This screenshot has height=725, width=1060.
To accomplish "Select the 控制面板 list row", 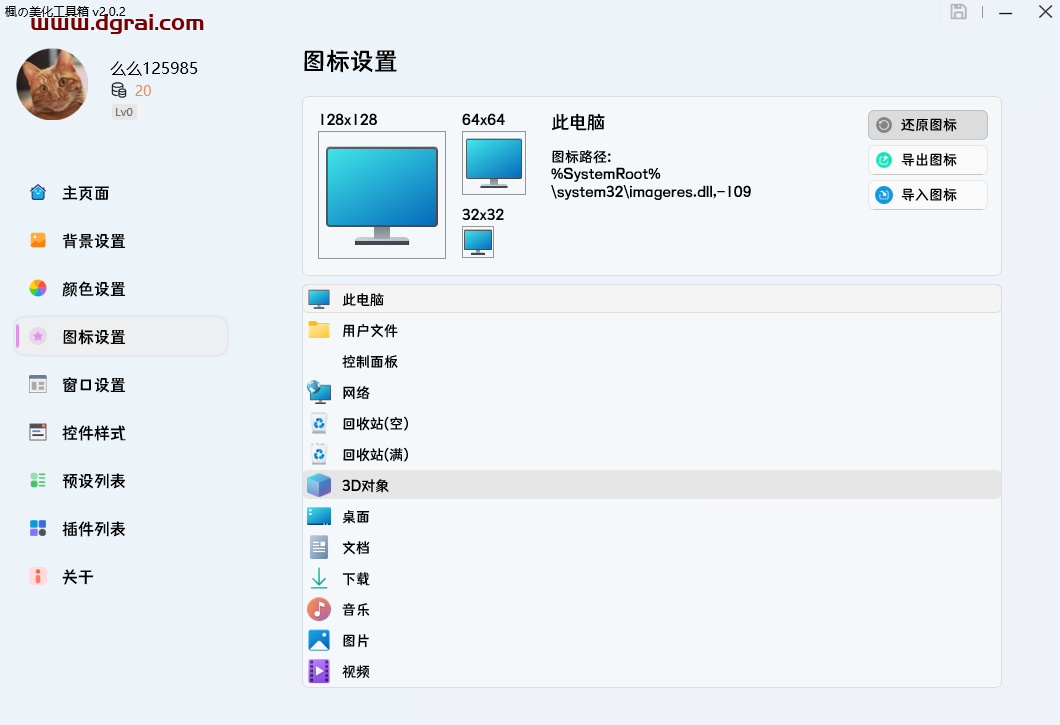I will coord(652,362).
